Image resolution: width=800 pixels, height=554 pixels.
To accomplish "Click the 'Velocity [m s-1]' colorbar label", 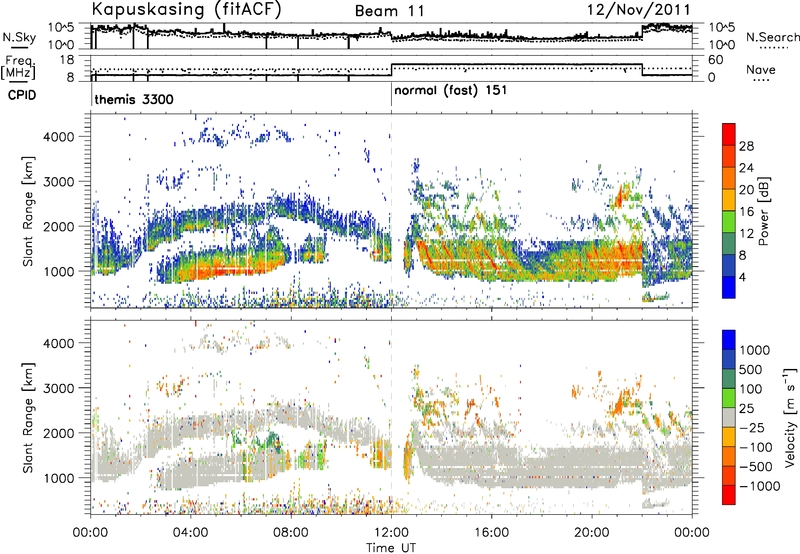I will click(790, 417).
